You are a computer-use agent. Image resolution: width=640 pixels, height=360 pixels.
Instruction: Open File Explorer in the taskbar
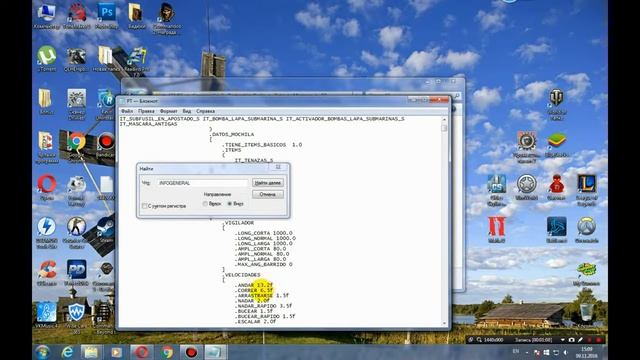click(x=91, y=352)
